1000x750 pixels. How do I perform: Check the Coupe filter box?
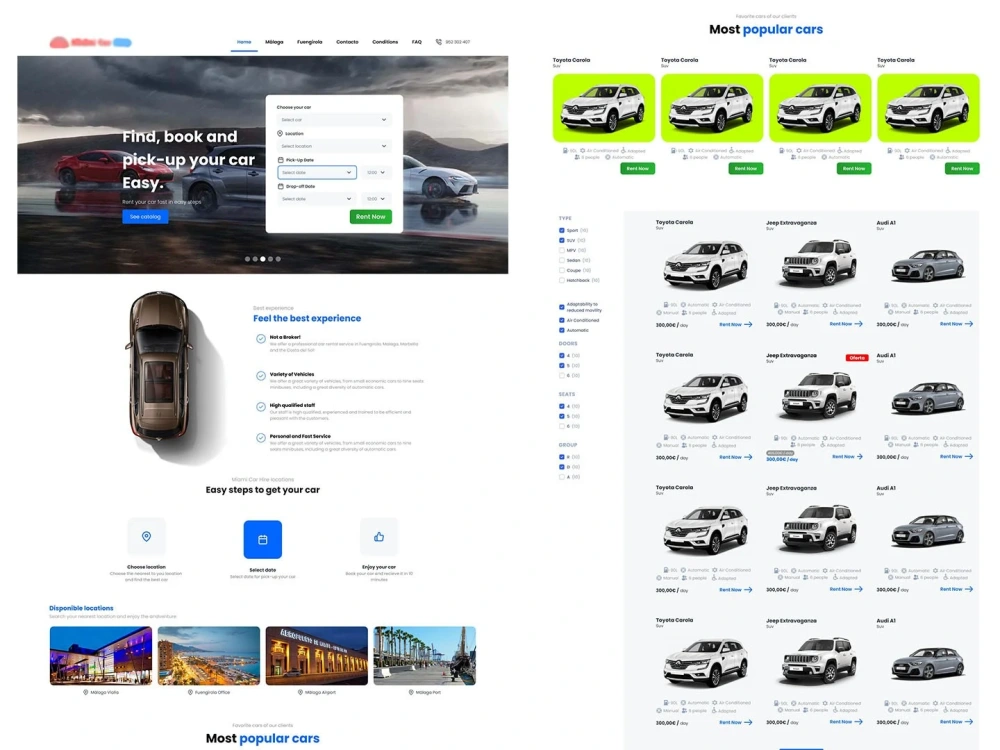point(562,270)
